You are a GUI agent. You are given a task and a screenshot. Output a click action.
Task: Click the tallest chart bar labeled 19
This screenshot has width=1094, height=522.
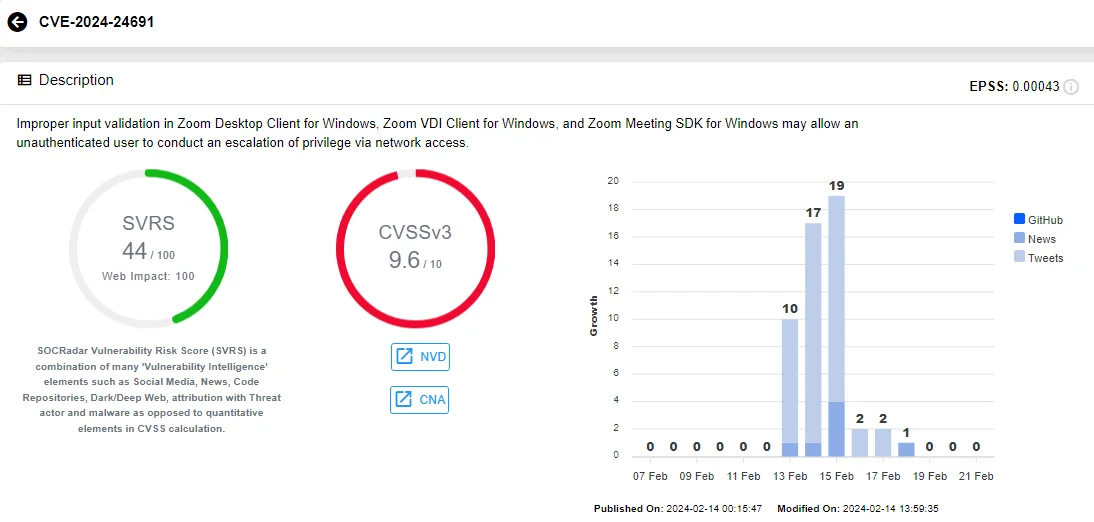click(x=837, y=327)
